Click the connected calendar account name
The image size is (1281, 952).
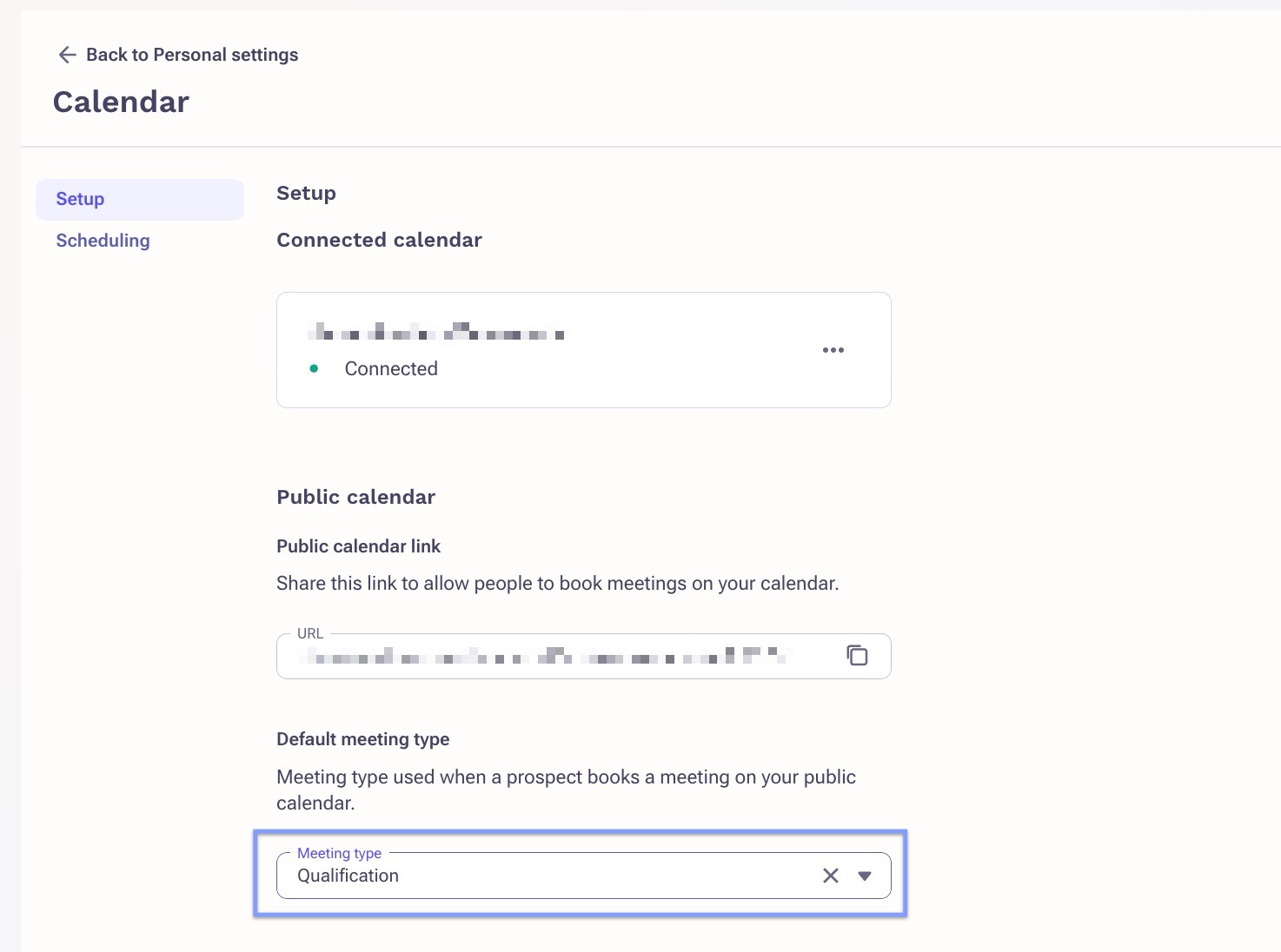(x=436, y=331)
